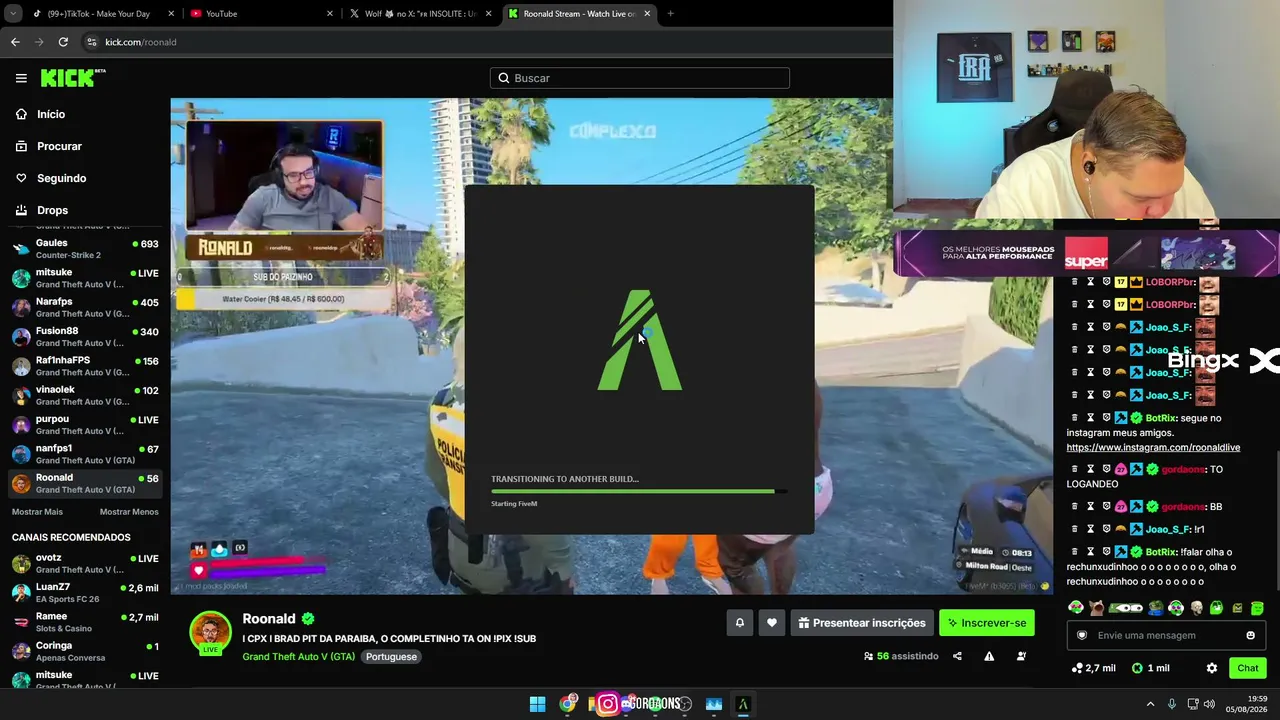Open the ronaldlive Instagram link in chat

pos(1153,448)
